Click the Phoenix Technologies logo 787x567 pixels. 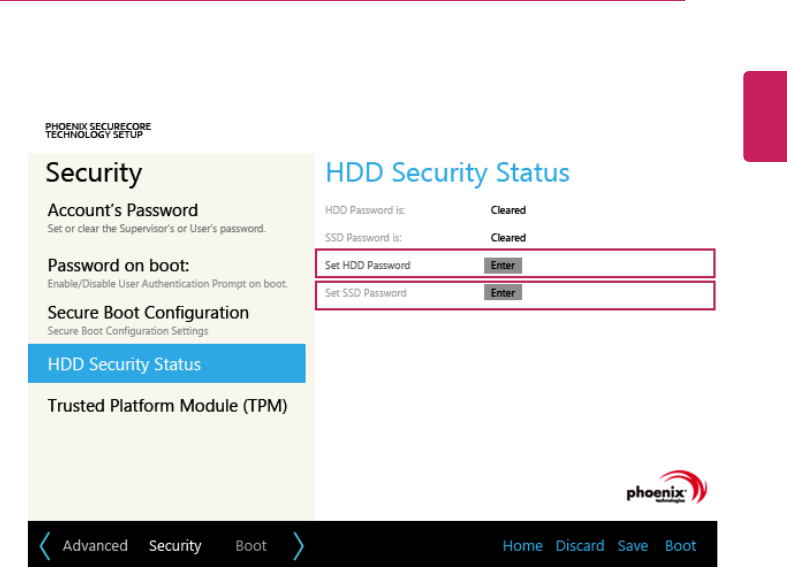click(x=666, y=489)
